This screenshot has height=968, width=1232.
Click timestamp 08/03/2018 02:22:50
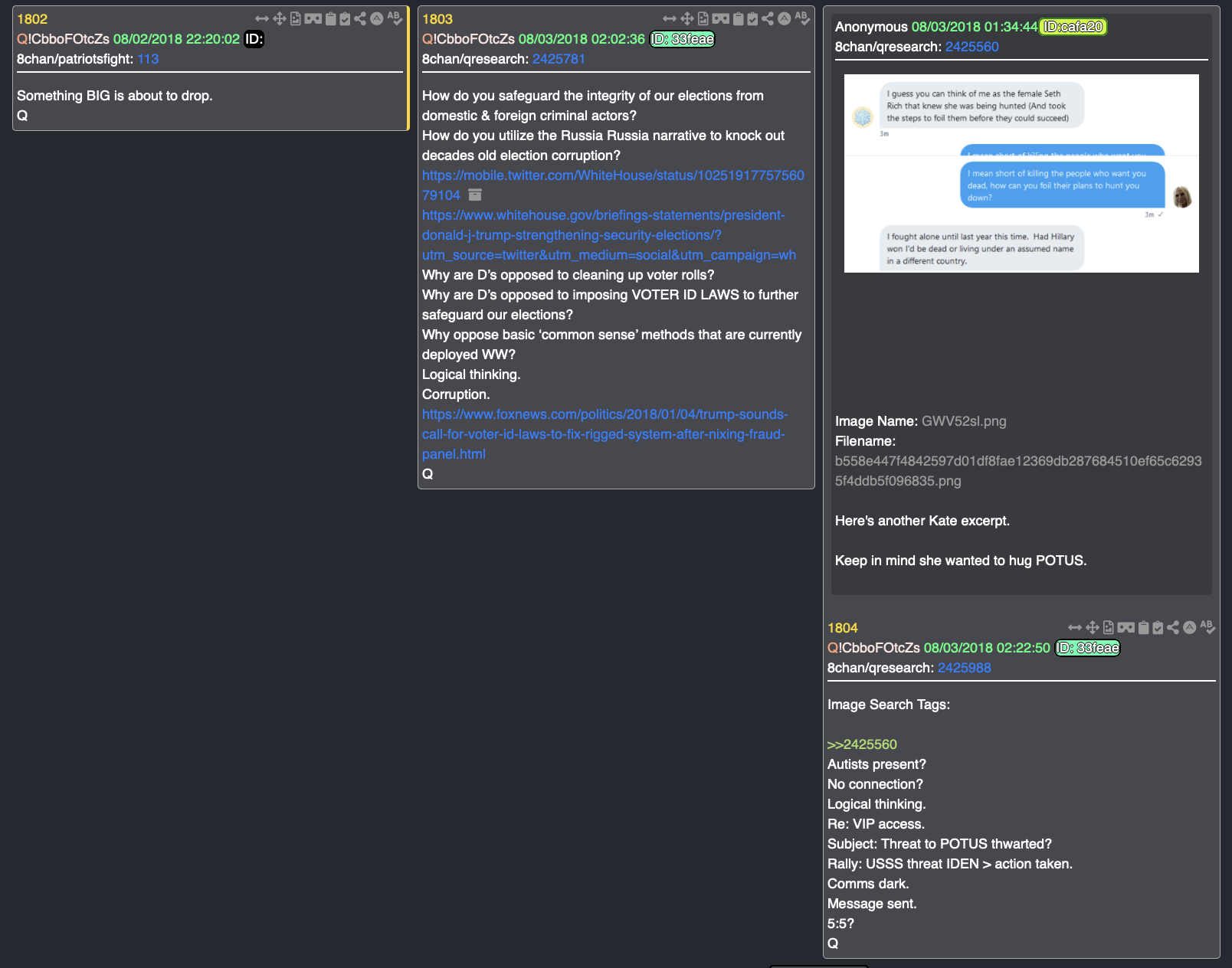pyautogui.click(x=987, y=648)
